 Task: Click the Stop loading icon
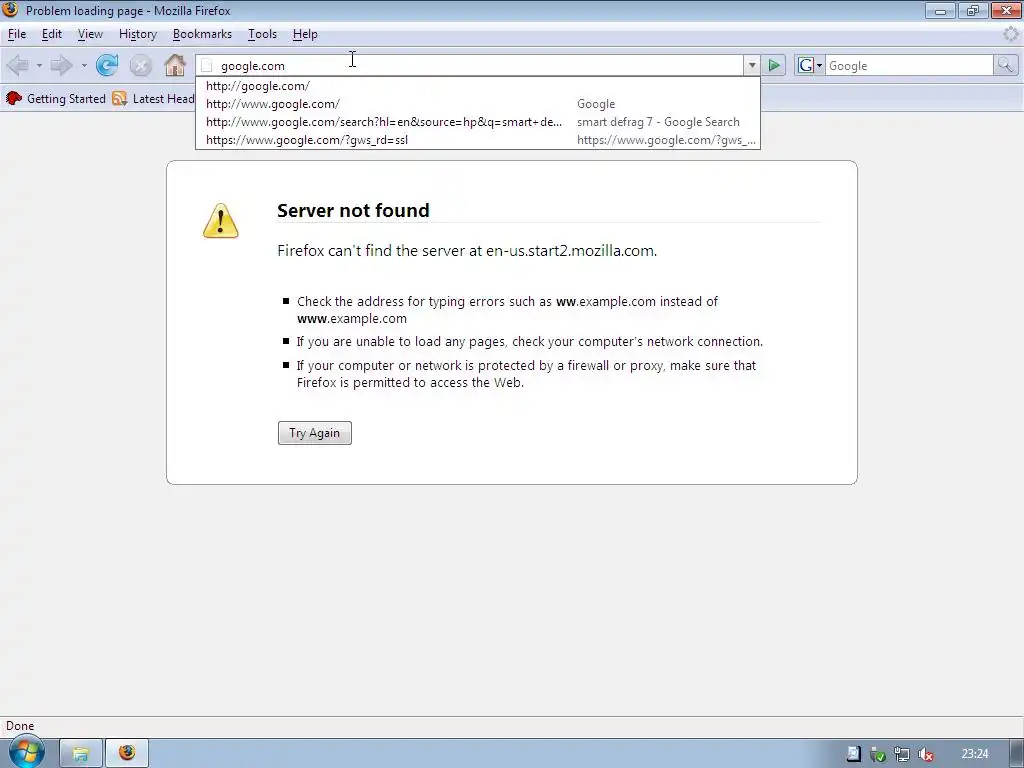click(140, 65)
